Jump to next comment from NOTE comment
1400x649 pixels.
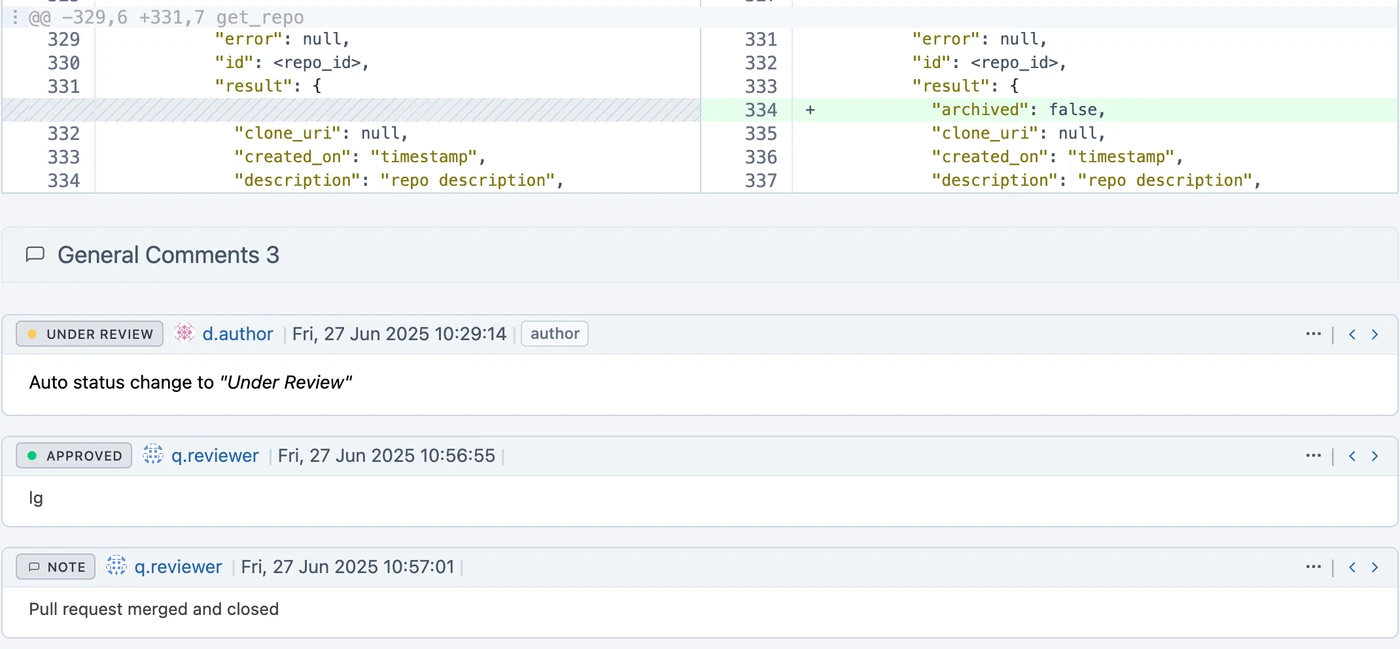pyautogui.click(x=1375, y=567)
